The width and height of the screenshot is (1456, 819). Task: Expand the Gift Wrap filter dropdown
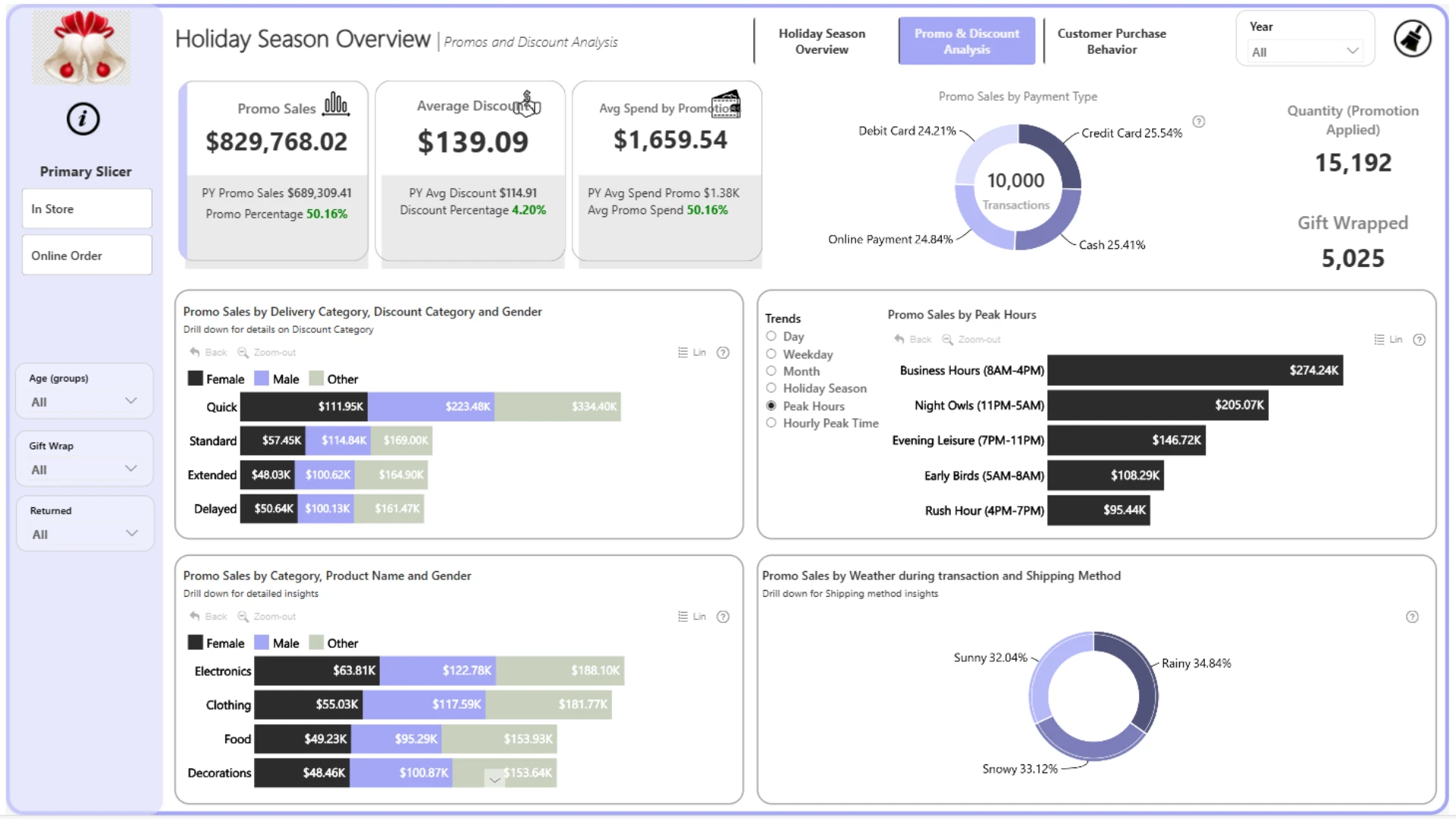(x=84, y=469)
